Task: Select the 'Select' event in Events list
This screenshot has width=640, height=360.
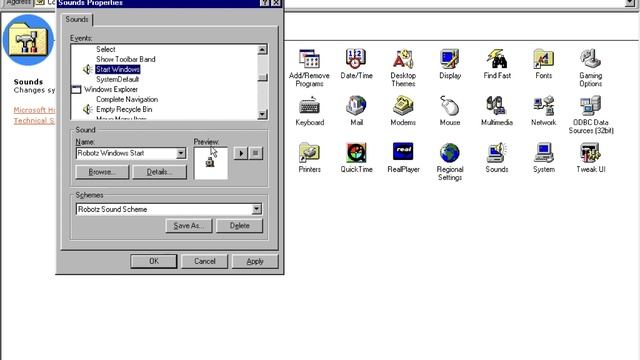Action: pyautogui.click(x=106, y=49)
